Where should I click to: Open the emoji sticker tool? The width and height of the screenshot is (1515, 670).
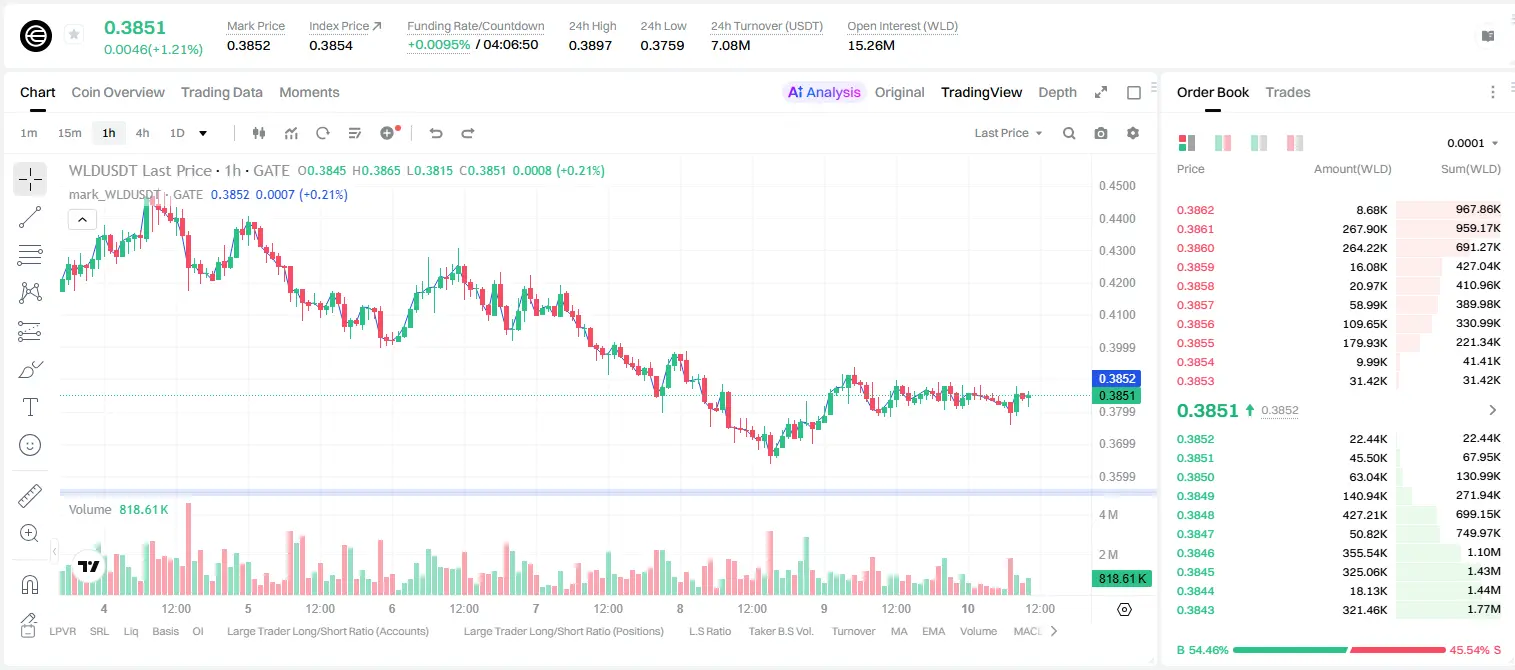click(x=30, y=445)
